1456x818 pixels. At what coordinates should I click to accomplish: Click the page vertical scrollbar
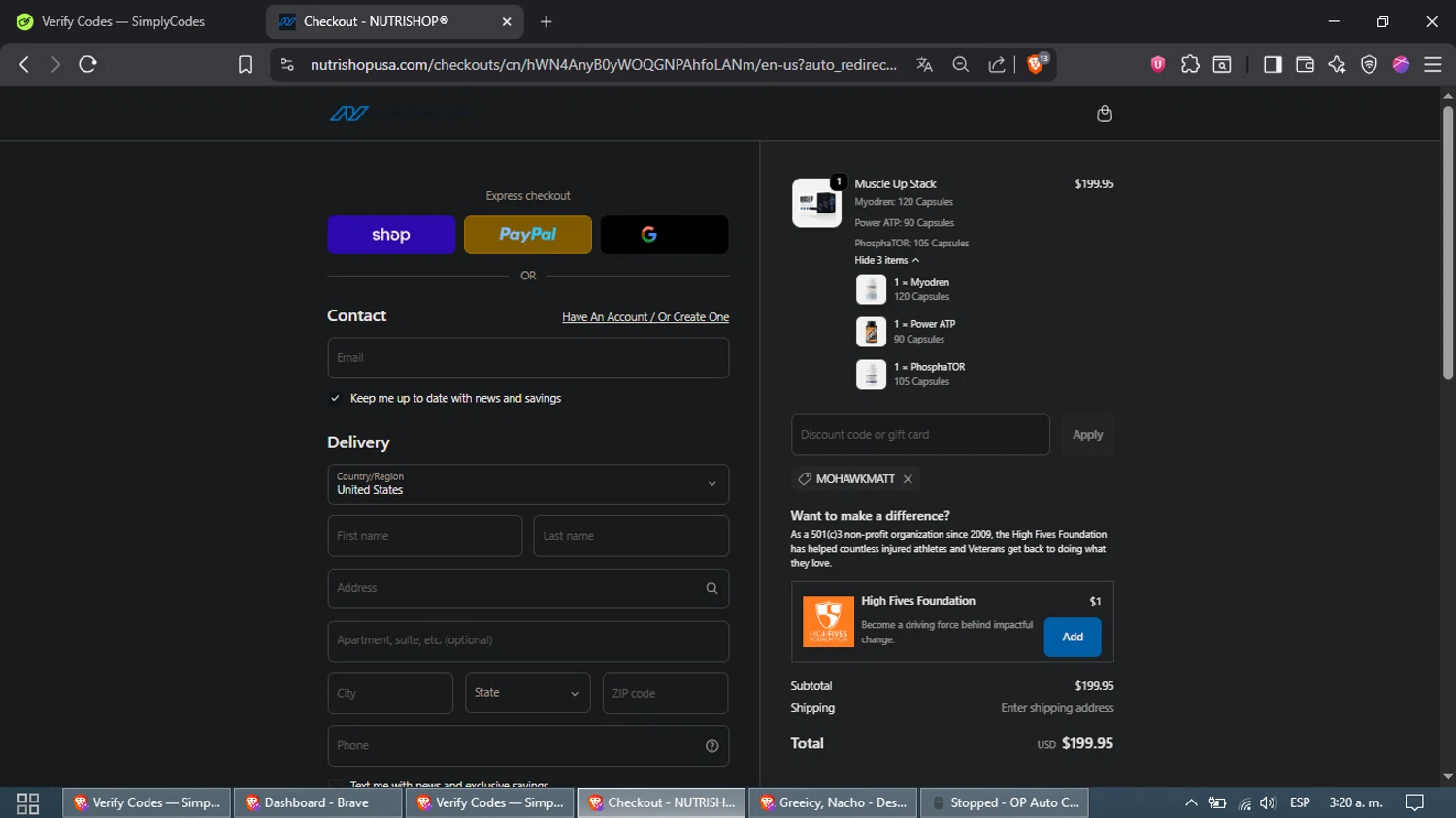tap(1448, 243)
